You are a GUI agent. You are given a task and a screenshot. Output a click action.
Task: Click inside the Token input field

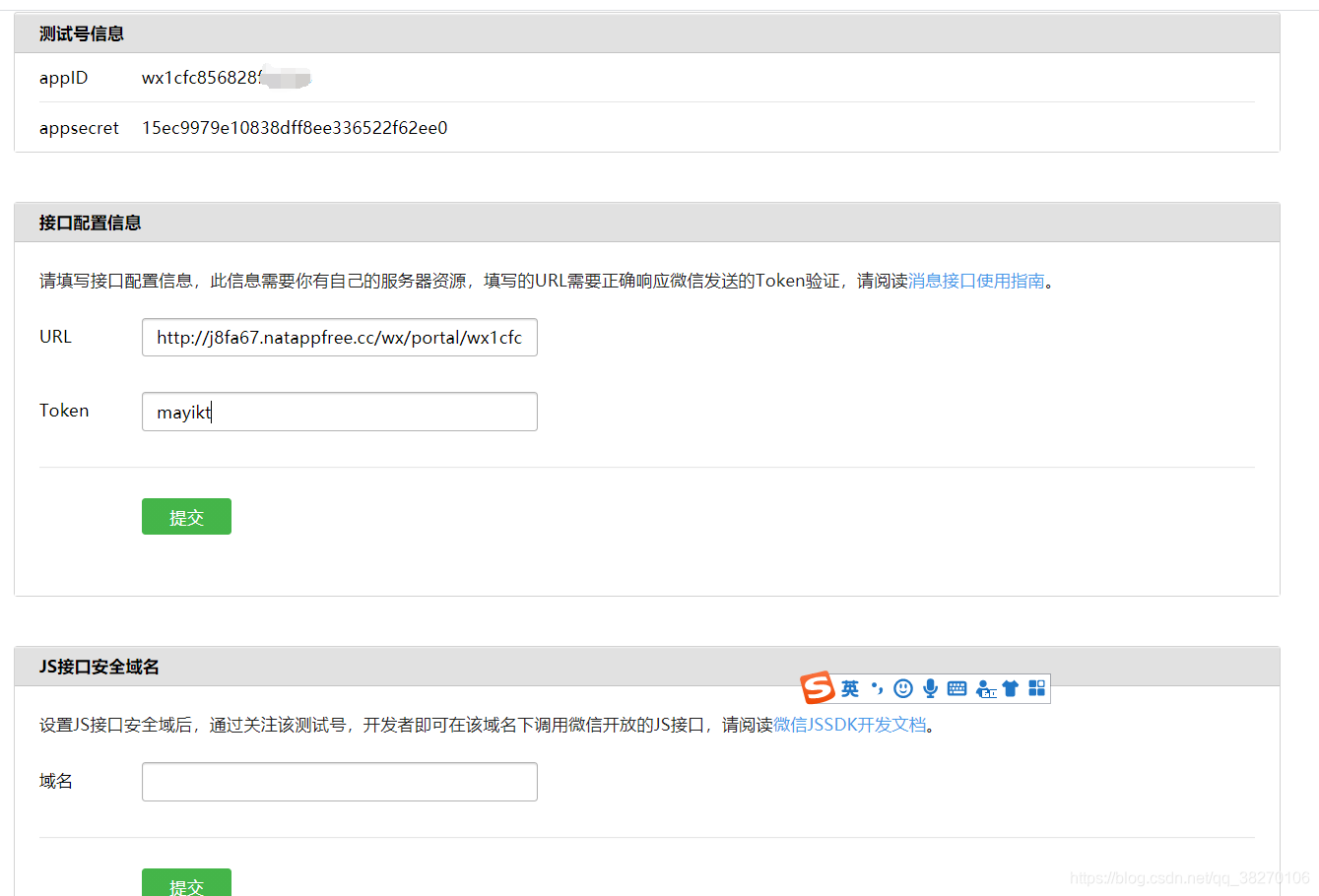pyautogui.click(x=339, y=411)
